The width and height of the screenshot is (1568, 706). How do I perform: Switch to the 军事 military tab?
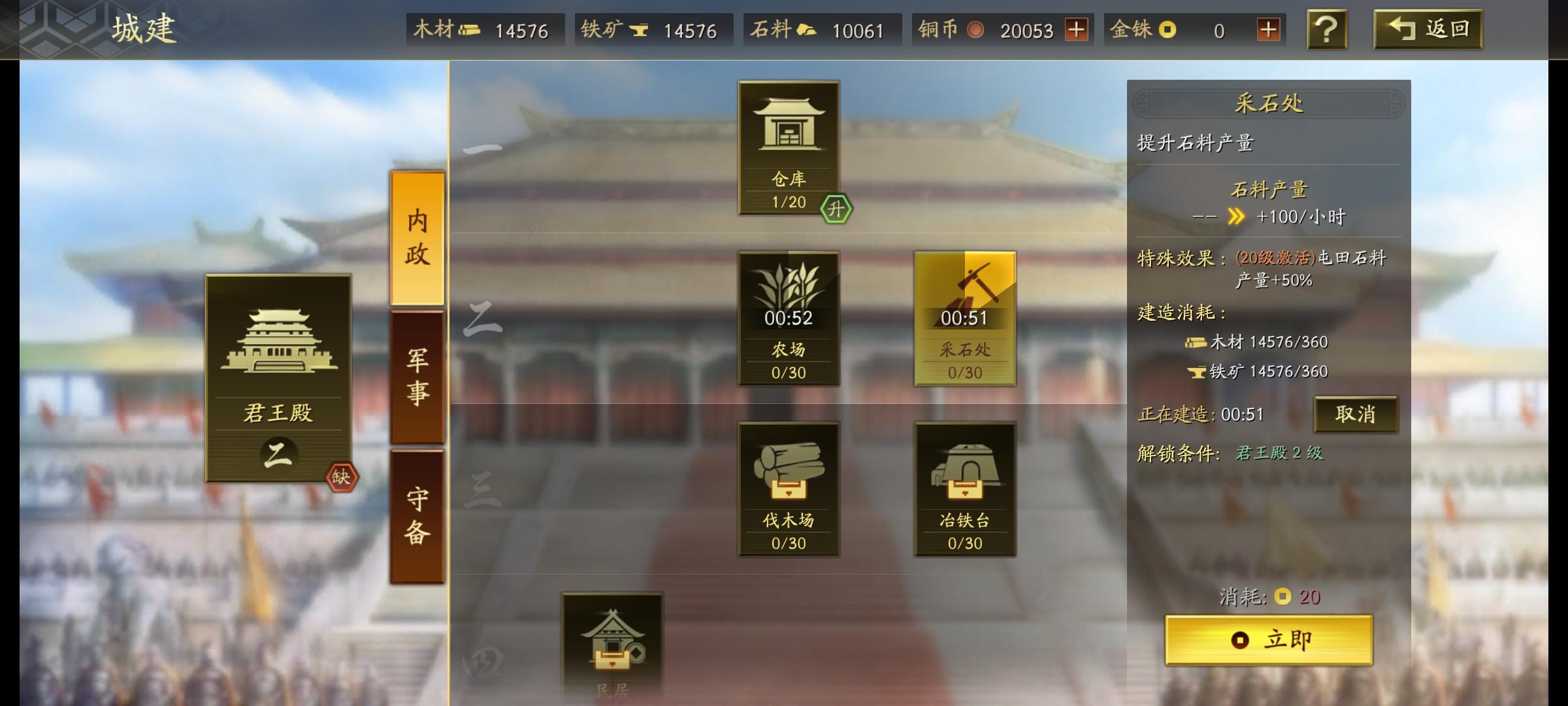417,377
